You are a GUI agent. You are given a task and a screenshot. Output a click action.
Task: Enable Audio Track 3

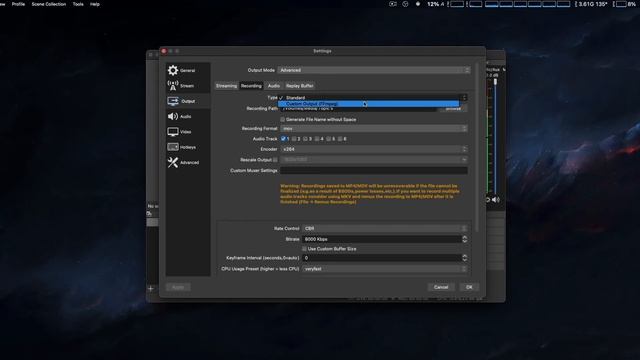305,139
